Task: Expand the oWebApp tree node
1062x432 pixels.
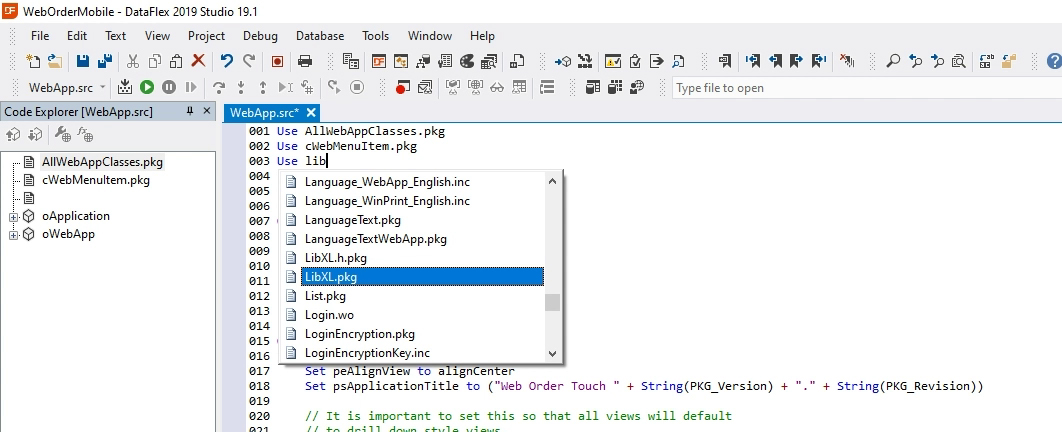Action: [14, 235]
